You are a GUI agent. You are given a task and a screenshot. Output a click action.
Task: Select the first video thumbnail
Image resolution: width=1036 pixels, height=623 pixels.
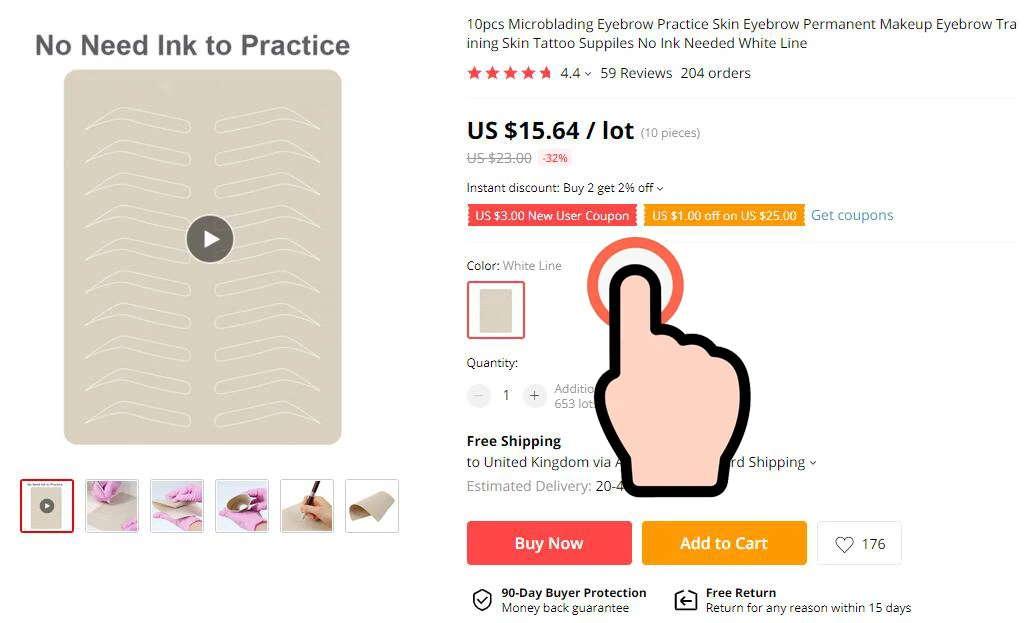[47, 506]
